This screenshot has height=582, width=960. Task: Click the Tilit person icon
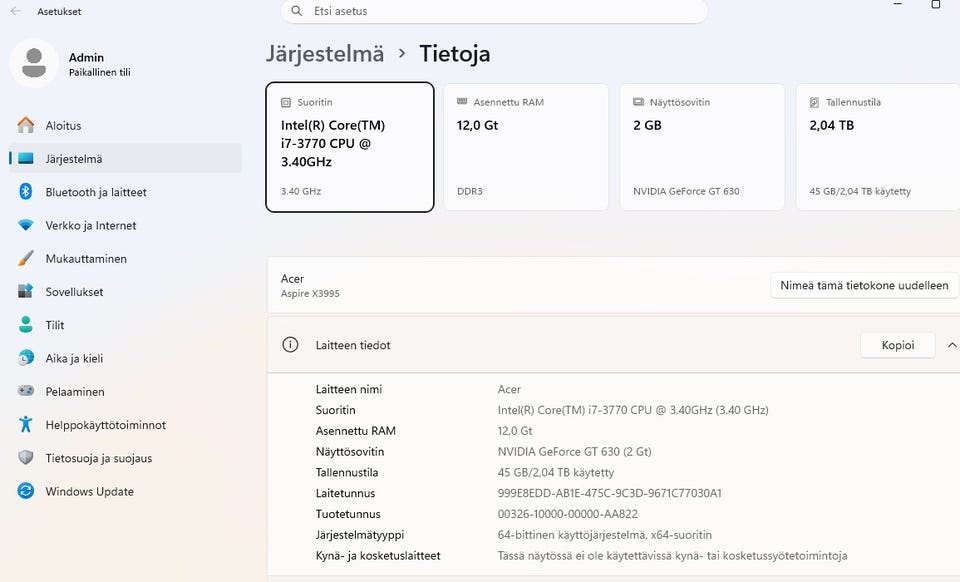(x=26, y=324)
